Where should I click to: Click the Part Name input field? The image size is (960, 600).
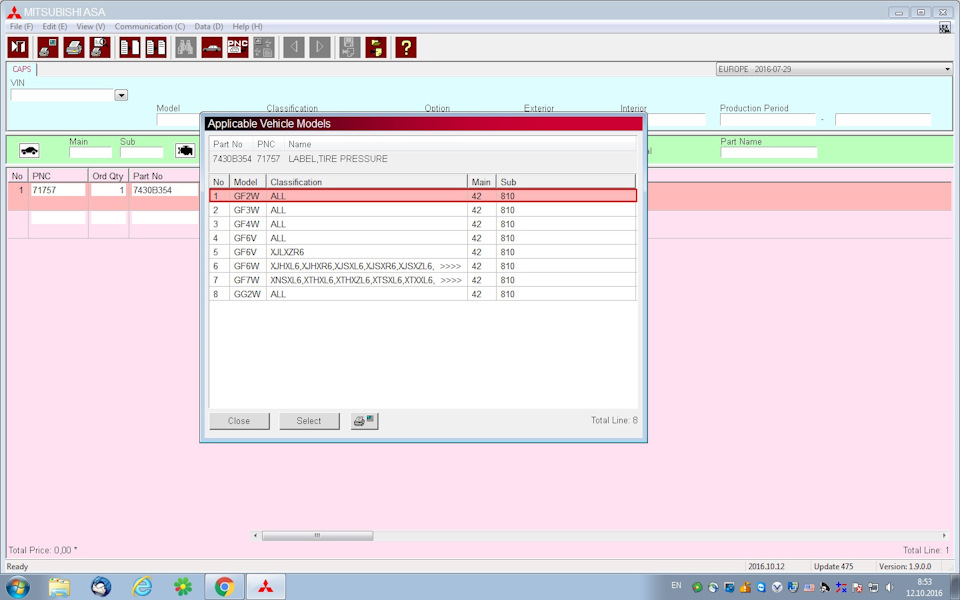(768, 153)
